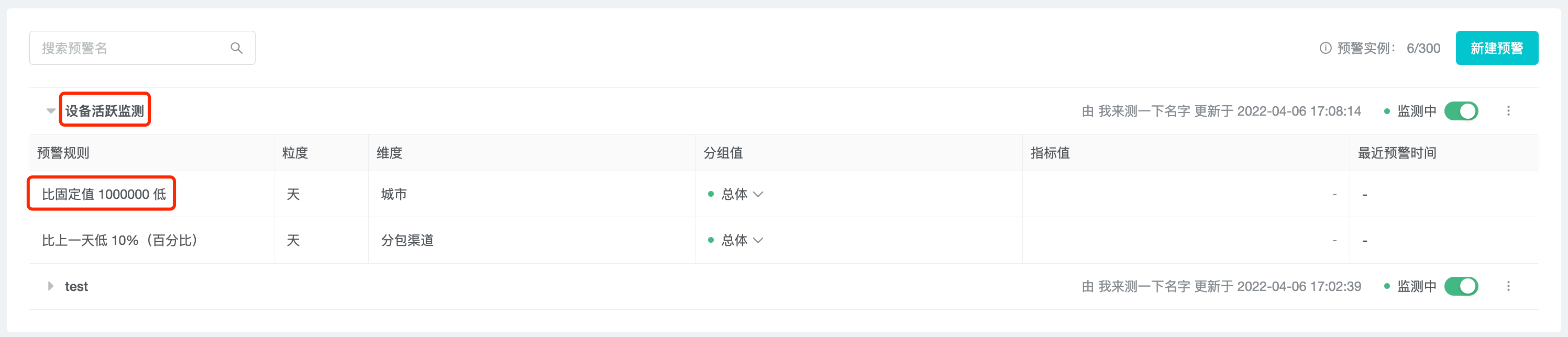Click the green dot beside 总体 in 城市 row

(x=712, y=194)
